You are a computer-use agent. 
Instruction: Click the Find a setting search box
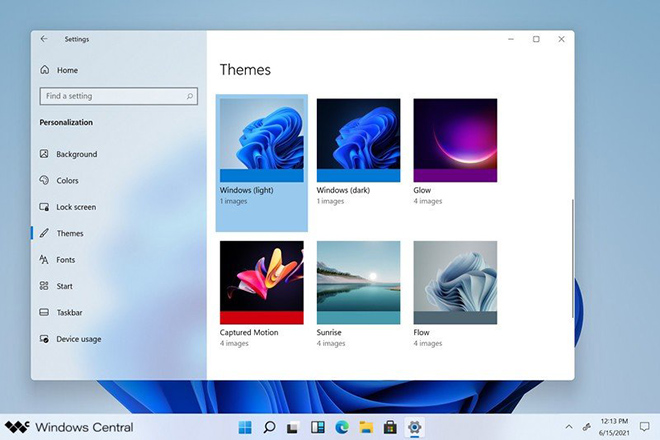click(110, 96)
